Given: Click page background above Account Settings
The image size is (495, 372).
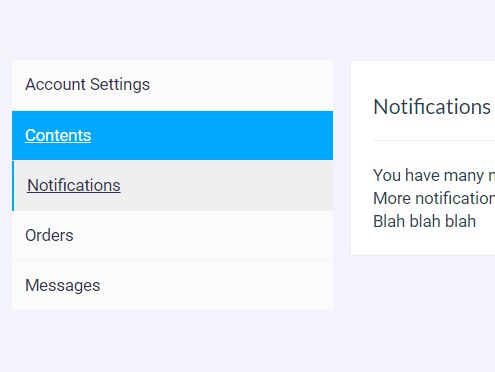Looking at the screenshot, I should click(x=172, y=30).
